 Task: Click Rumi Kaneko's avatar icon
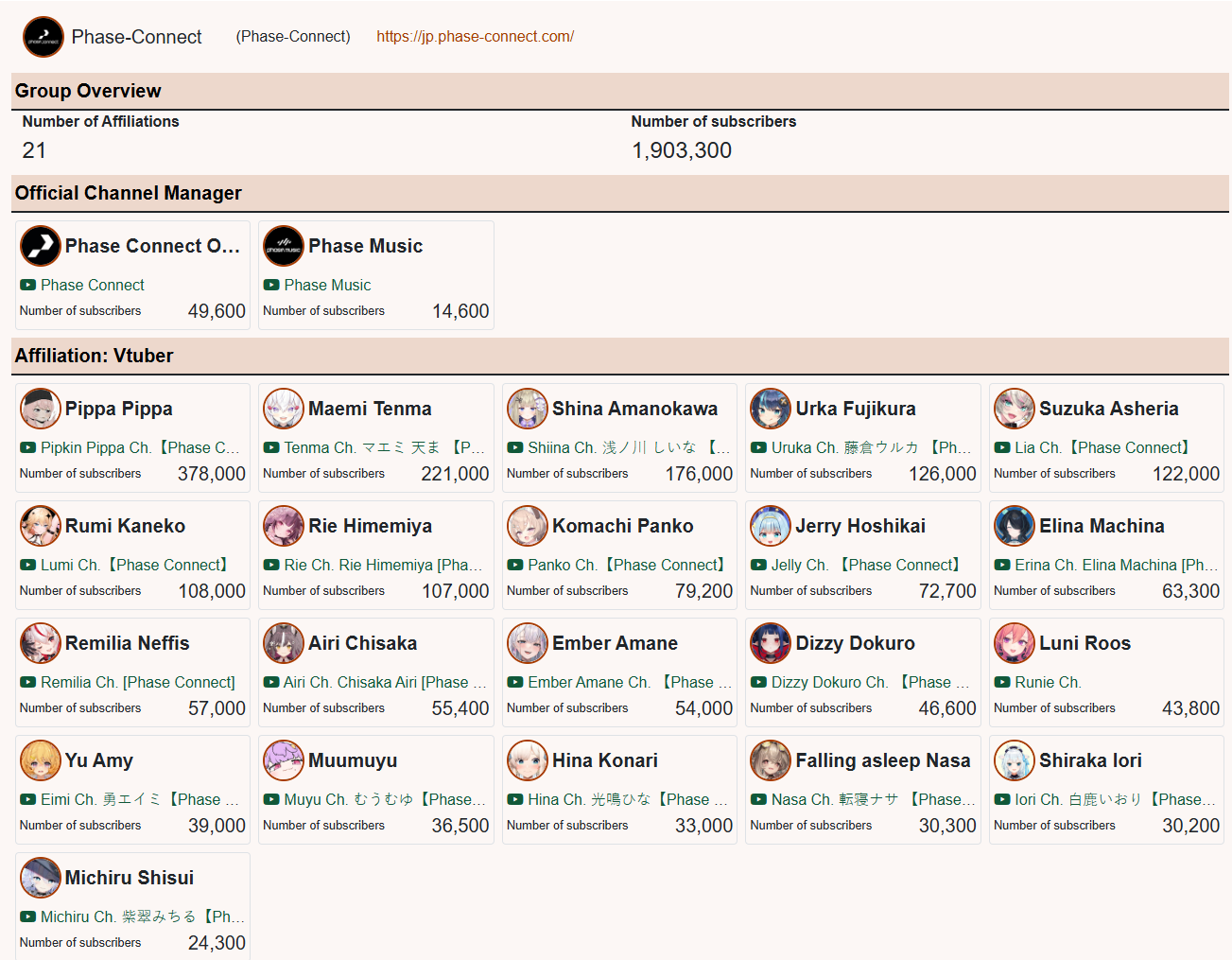(41, 526)
